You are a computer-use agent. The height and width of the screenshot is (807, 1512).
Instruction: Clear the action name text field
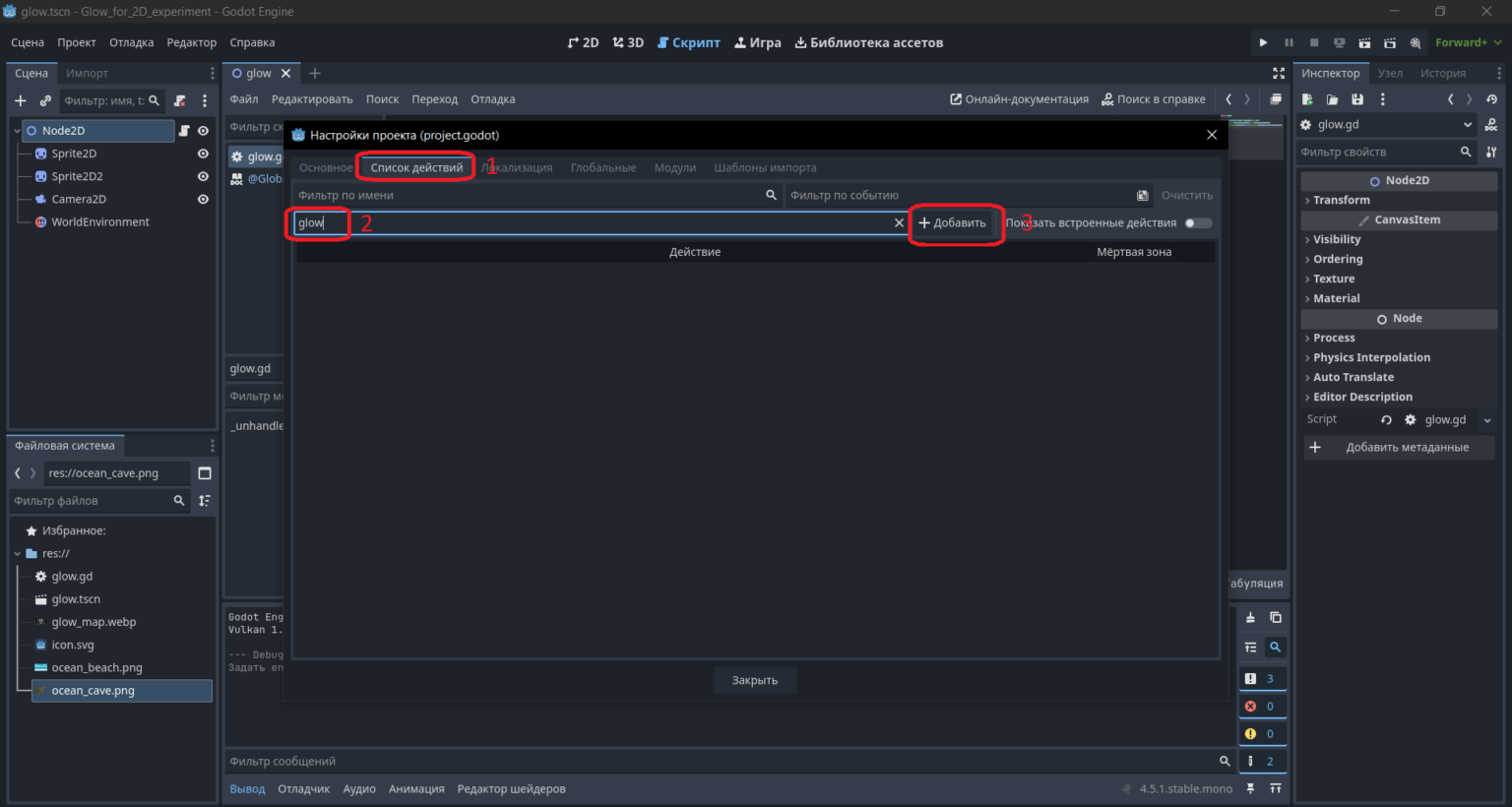(899, 222)
